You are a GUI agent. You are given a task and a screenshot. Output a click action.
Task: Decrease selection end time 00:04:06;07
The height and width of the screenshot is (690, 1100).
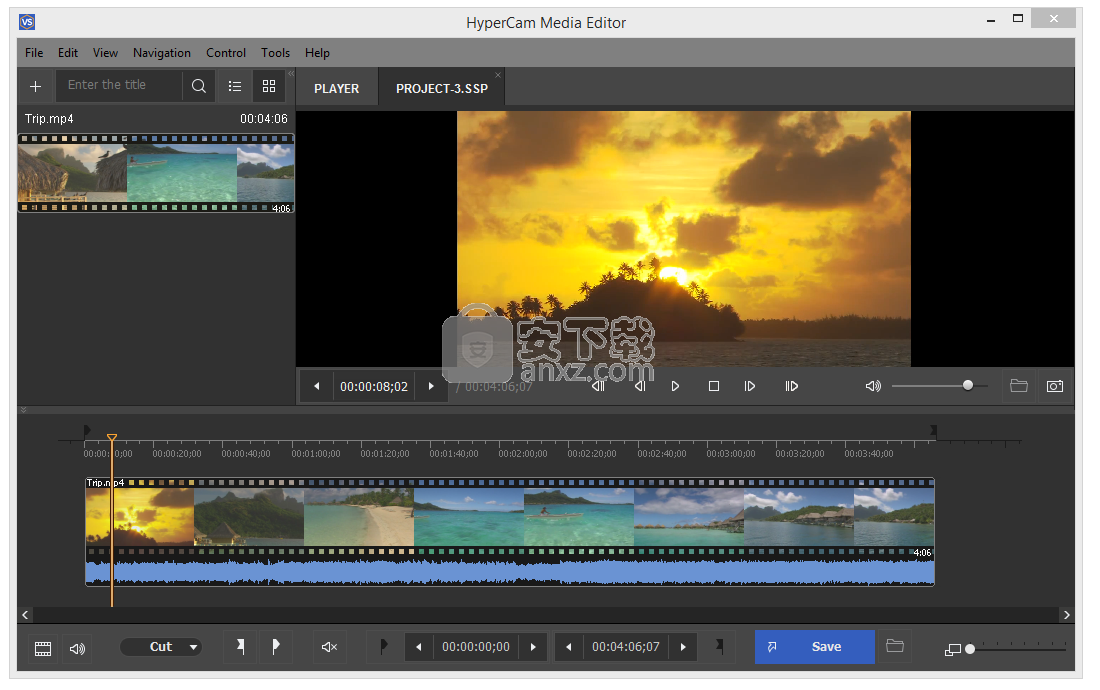569,647
